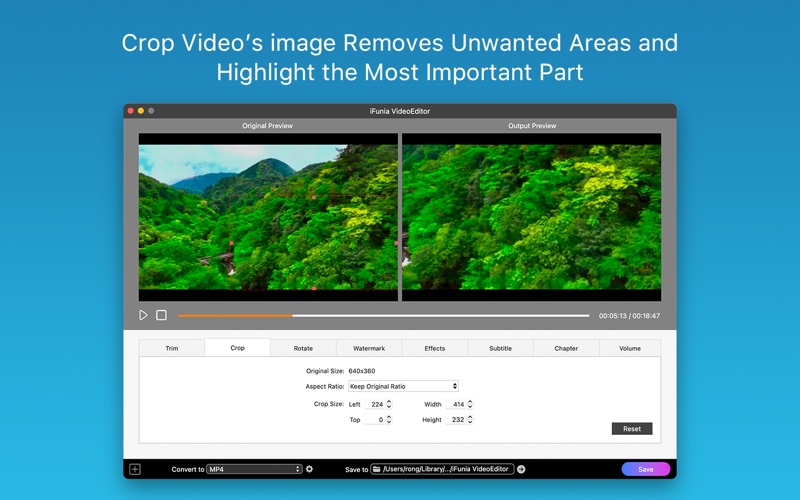The image size is (800, 500).
Task: Click the Width crop value stepper
Action: (x=470, y=404)
